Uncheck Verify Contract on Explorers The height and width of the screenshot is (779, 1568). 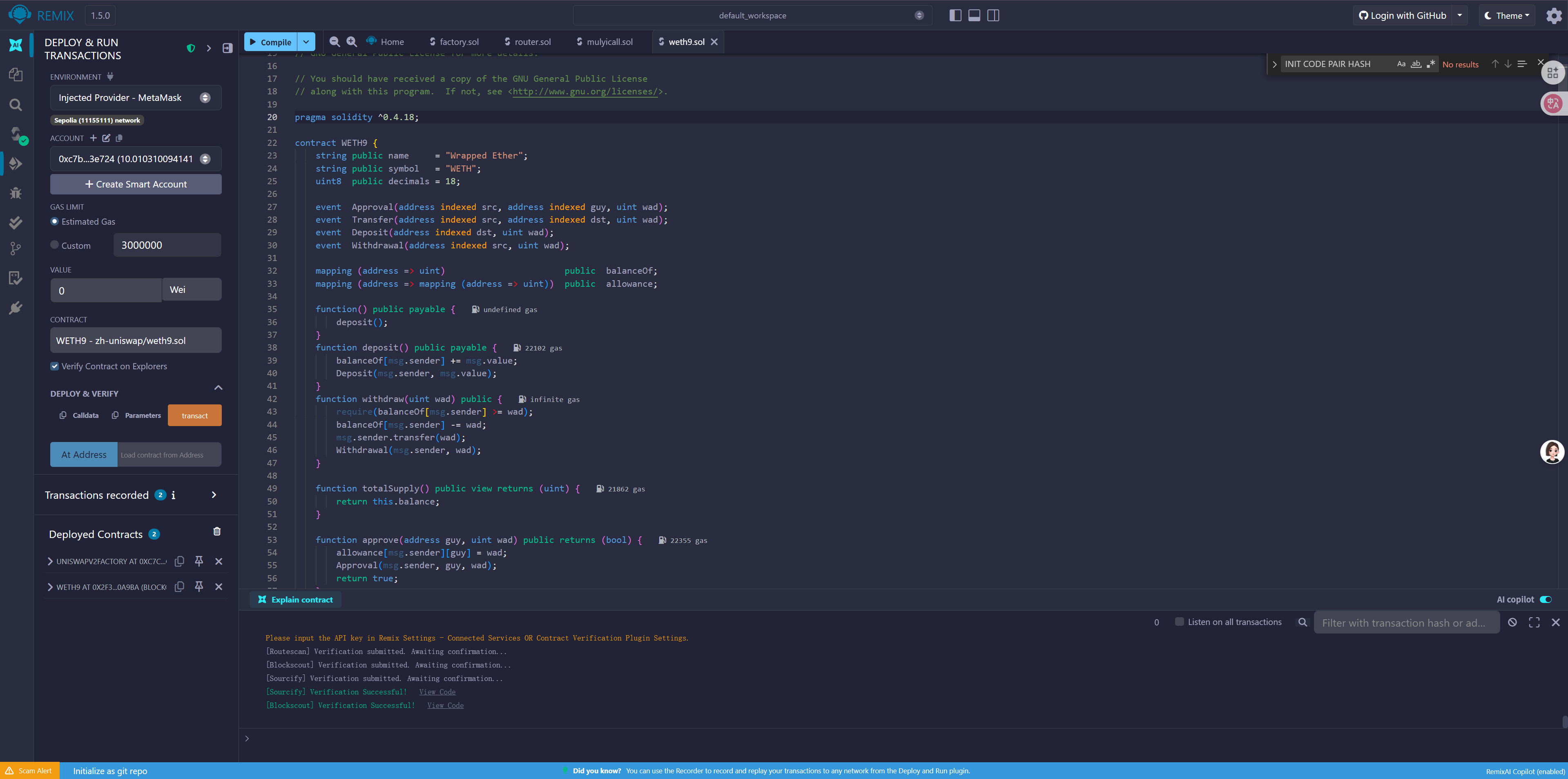(x=55, y=366)
